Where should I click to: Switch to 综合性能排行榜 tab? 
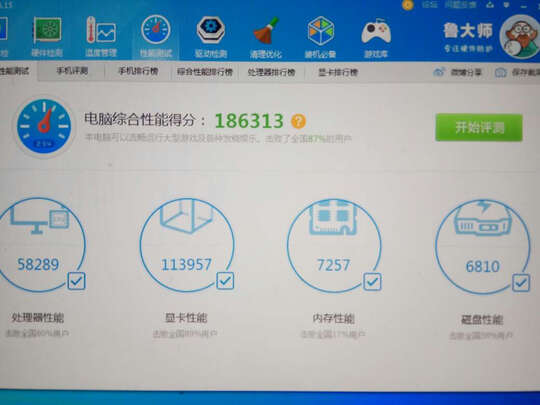click(205, 72)
